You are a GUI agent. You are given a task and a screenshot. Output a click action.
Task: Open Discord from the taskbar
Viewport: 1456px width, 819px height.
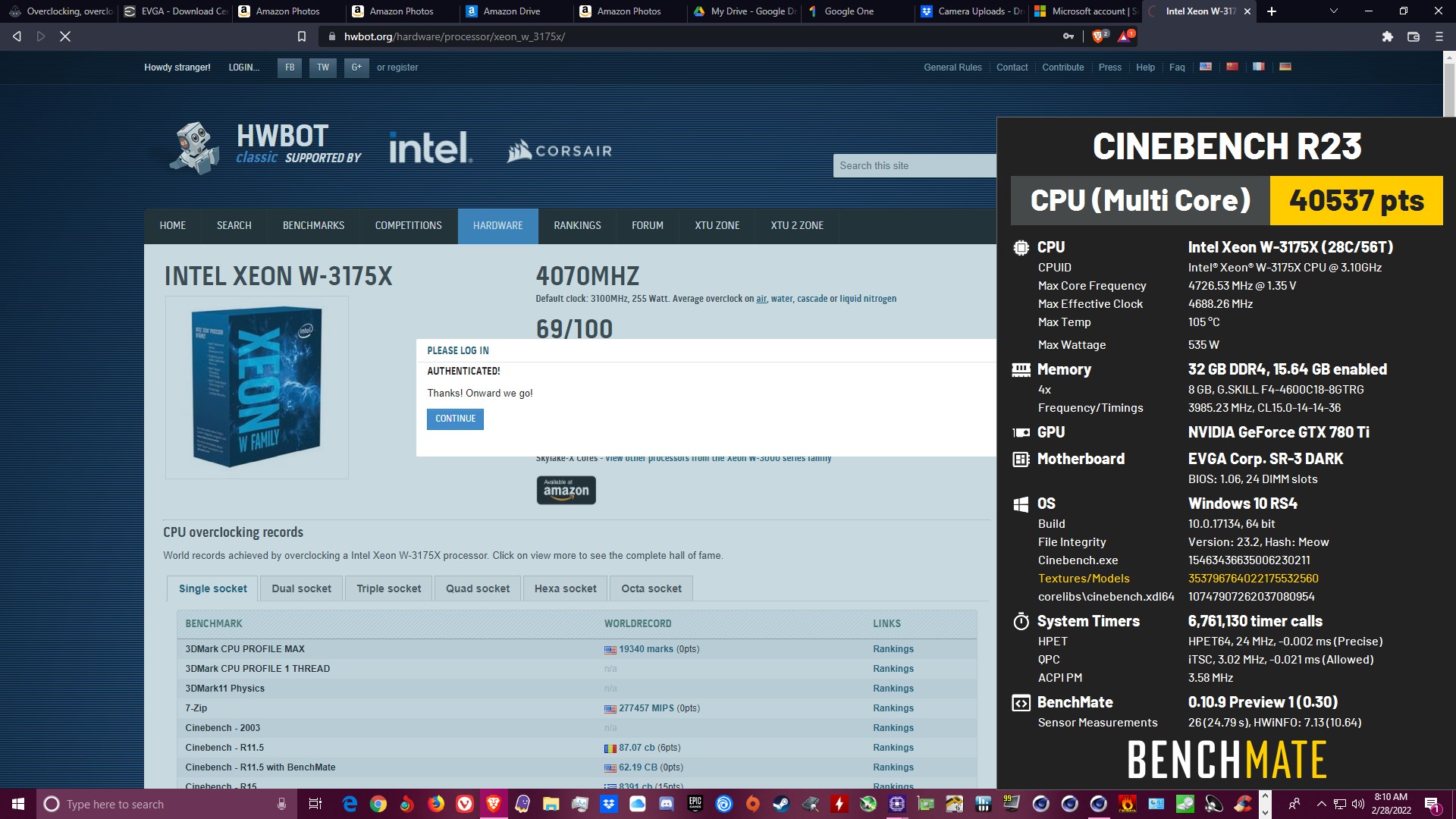(x=667, y=804)
